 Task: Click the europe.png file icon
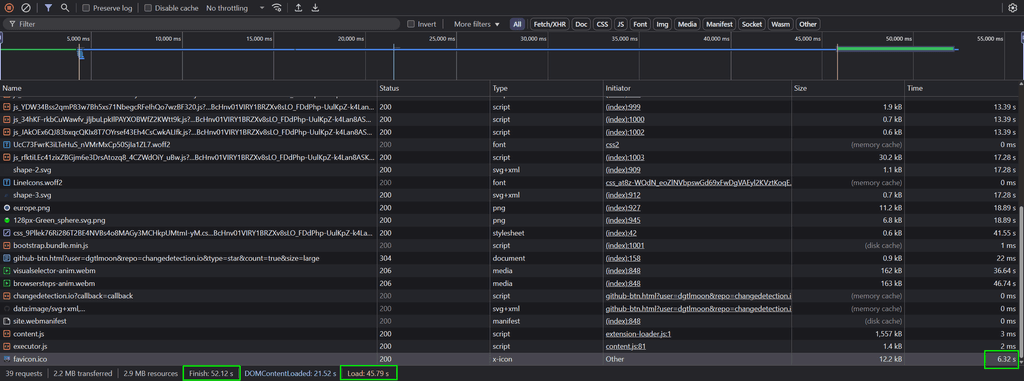click(7, 207)
